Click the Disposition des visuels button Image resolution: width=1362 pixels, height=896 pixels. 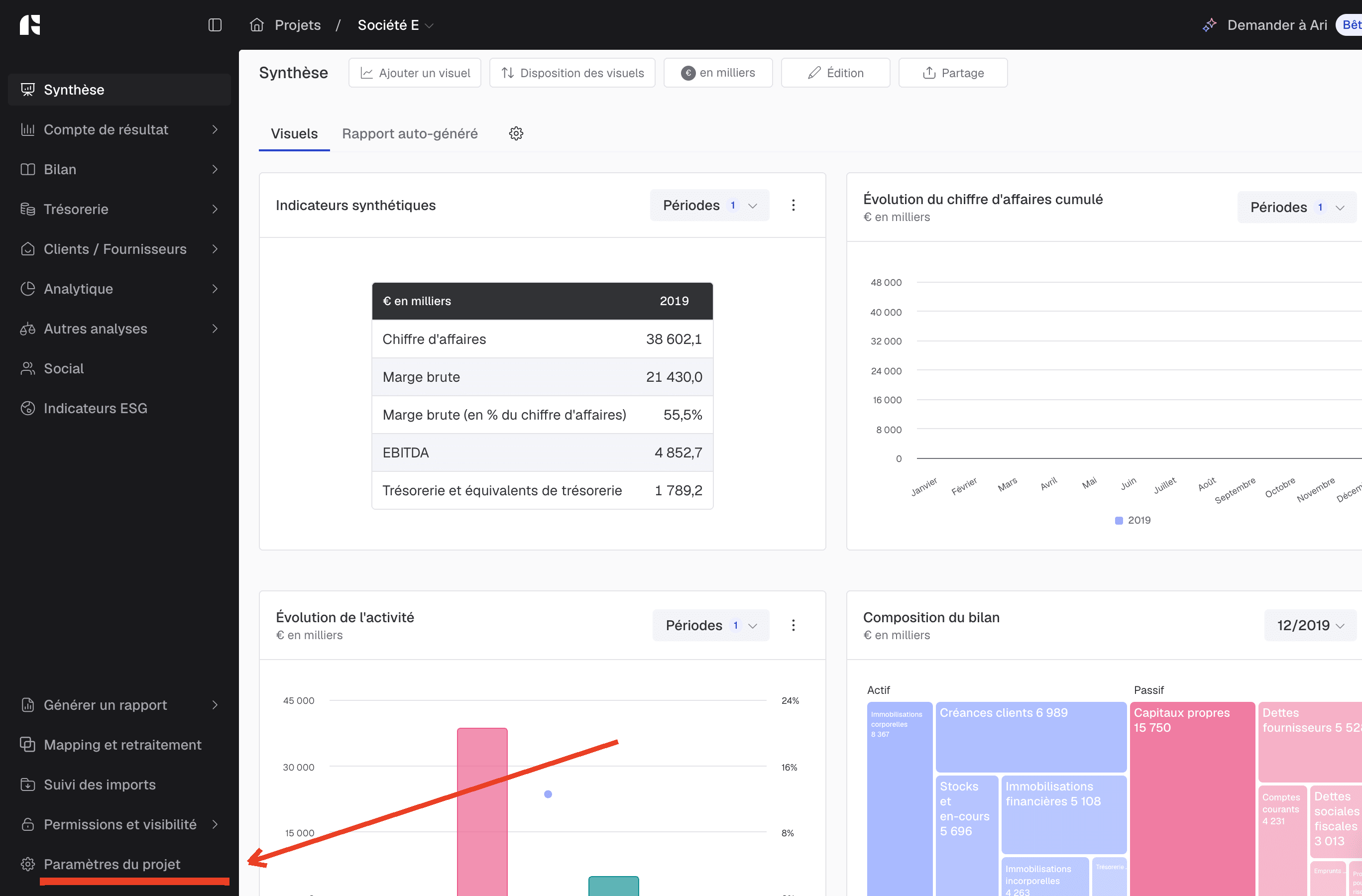click(572, 73)
